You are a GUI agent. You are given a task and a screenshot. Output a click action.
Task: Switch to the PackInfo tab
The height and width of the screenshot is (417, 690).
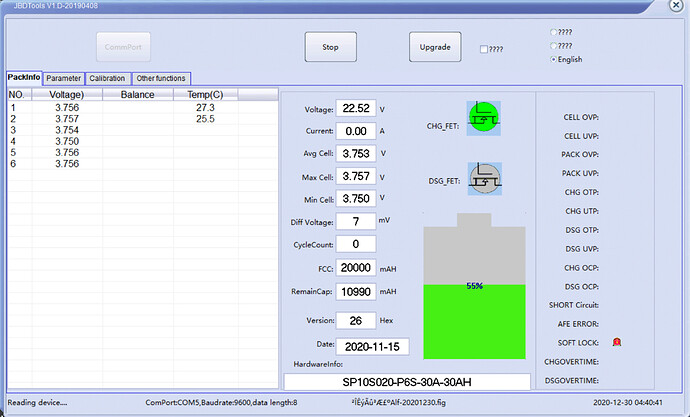pos(24,77)
